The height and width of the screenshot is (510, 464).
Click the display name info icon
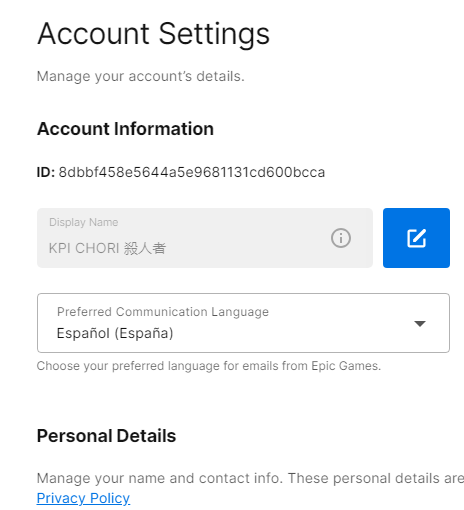click(x=341, y=238)
